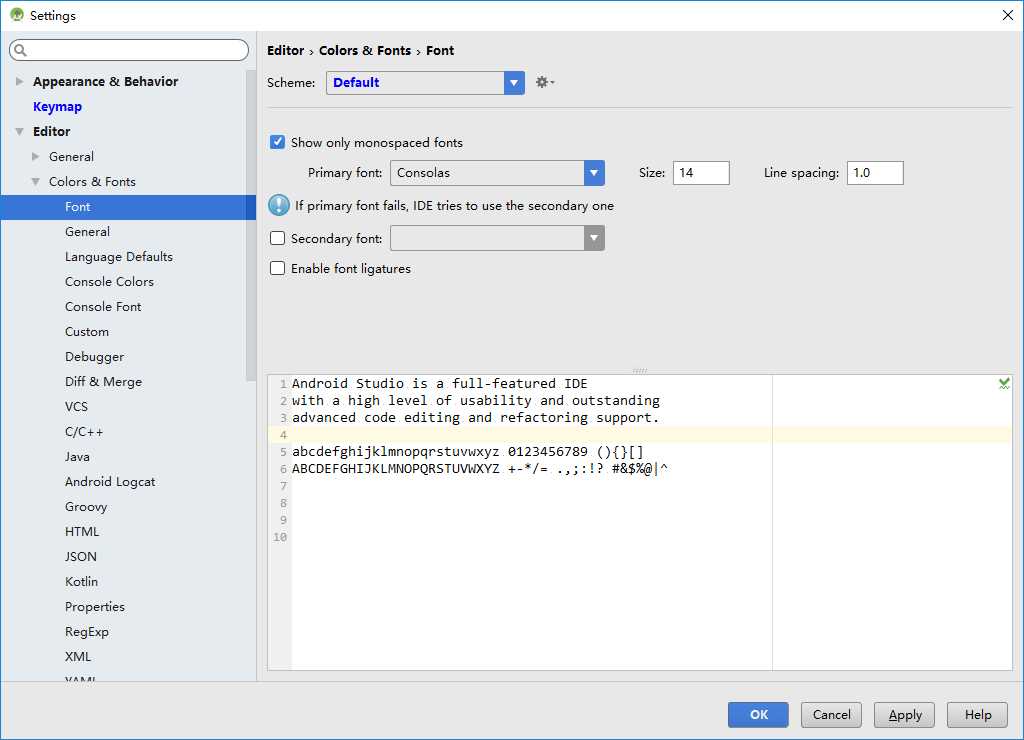The height and width of the screenshot is (740, 1024).
Task: Uncheck Show only monospaced fonts
Action: pyautogui.click(x=278, y=143)
